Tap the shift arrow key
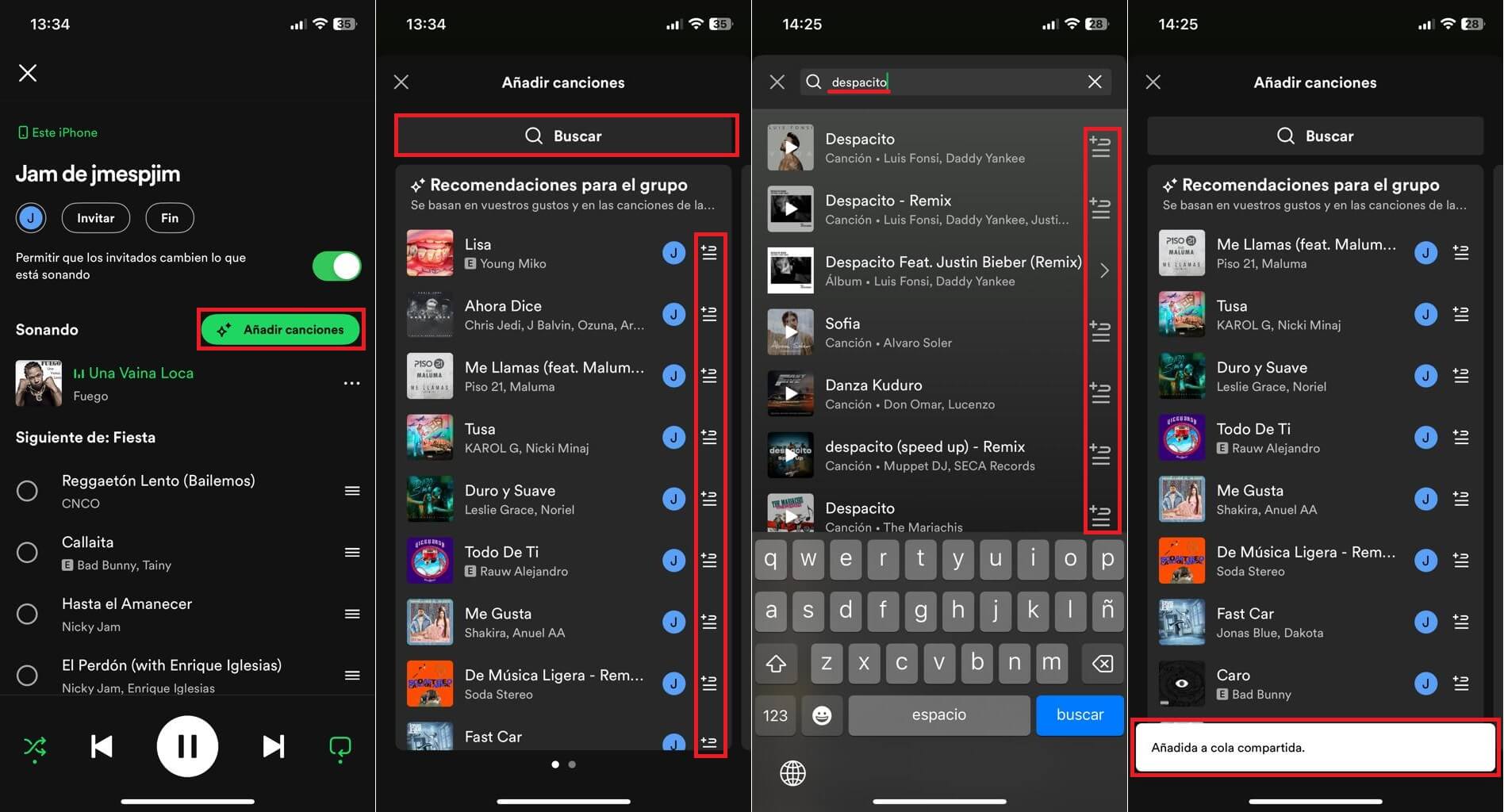 [x=776, y=663]
